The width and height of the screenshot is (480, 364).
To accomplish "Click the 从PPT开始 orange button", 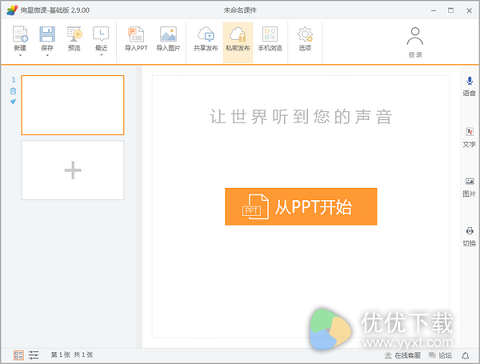I will pos(301,207).
